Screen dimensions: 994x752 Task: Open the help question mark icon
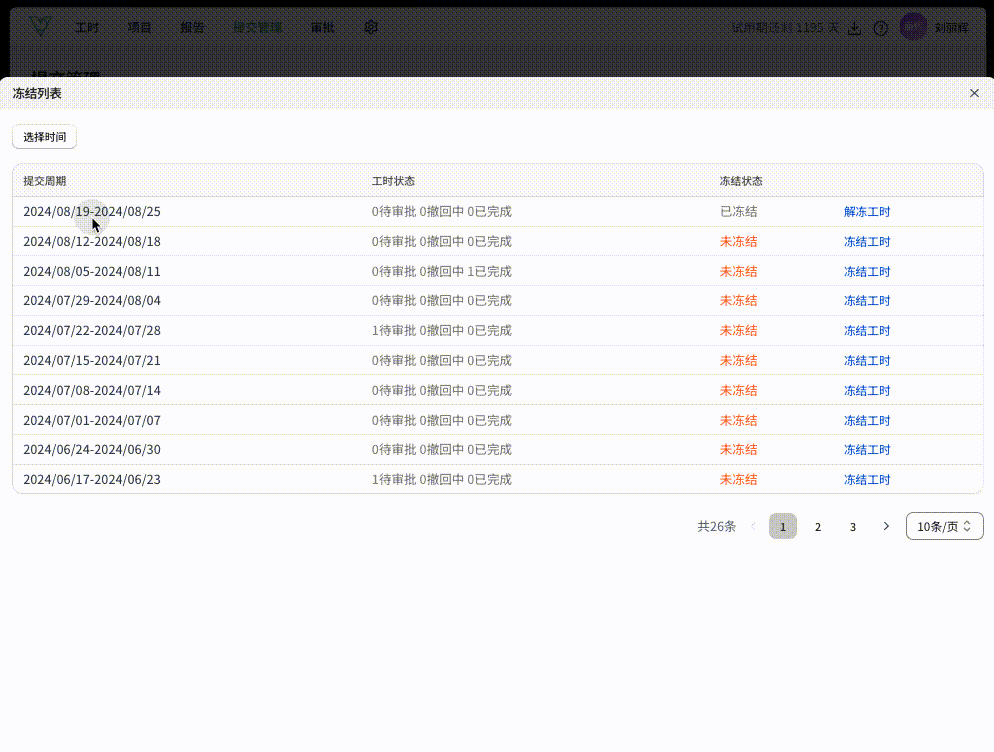pos(880,28)
